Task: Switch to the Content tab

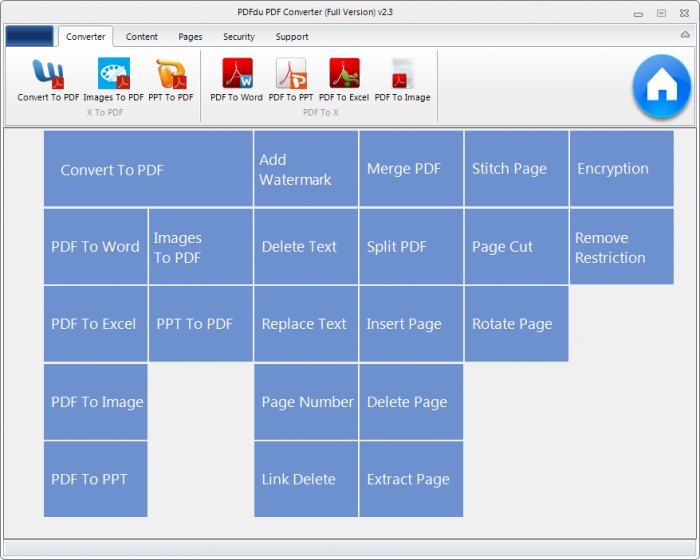Action: coord(142,37)
